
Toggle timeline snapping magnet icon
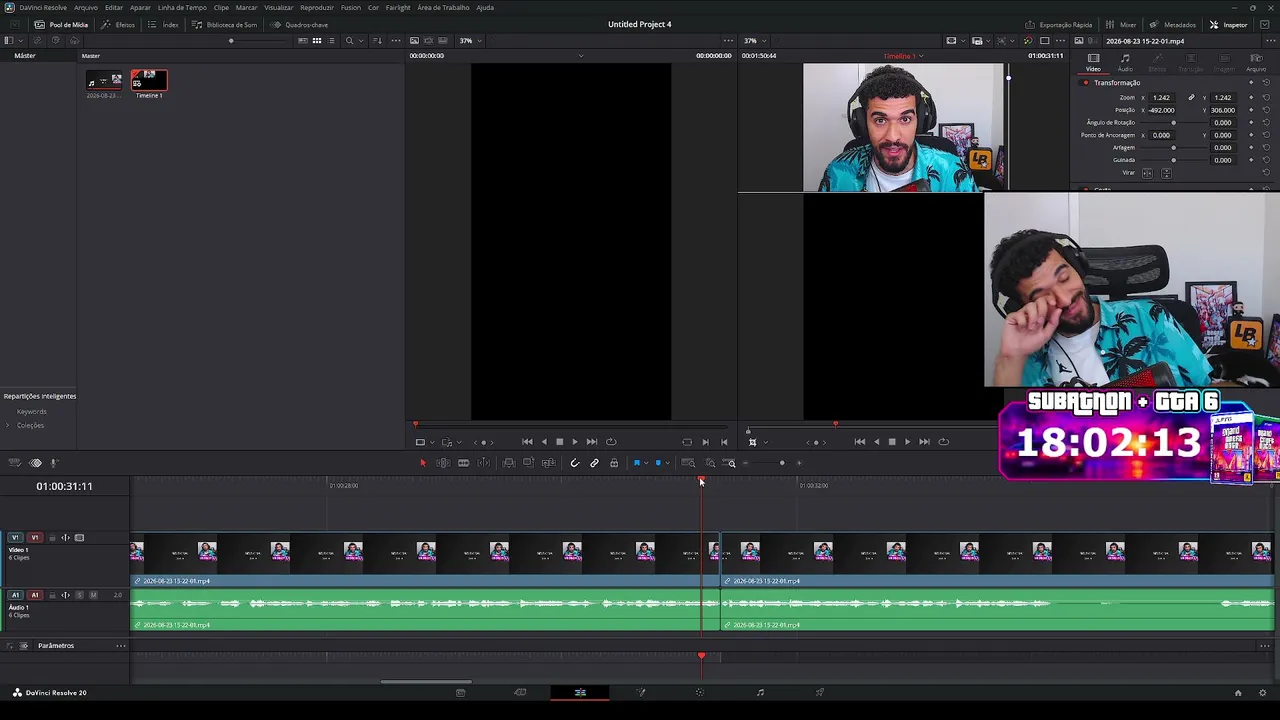point(574,463)
